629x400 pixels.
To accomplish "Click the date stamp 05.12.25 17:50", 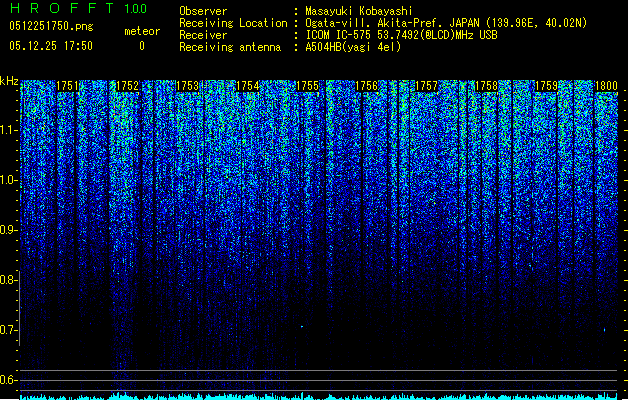I will click(x=51, y=46).
